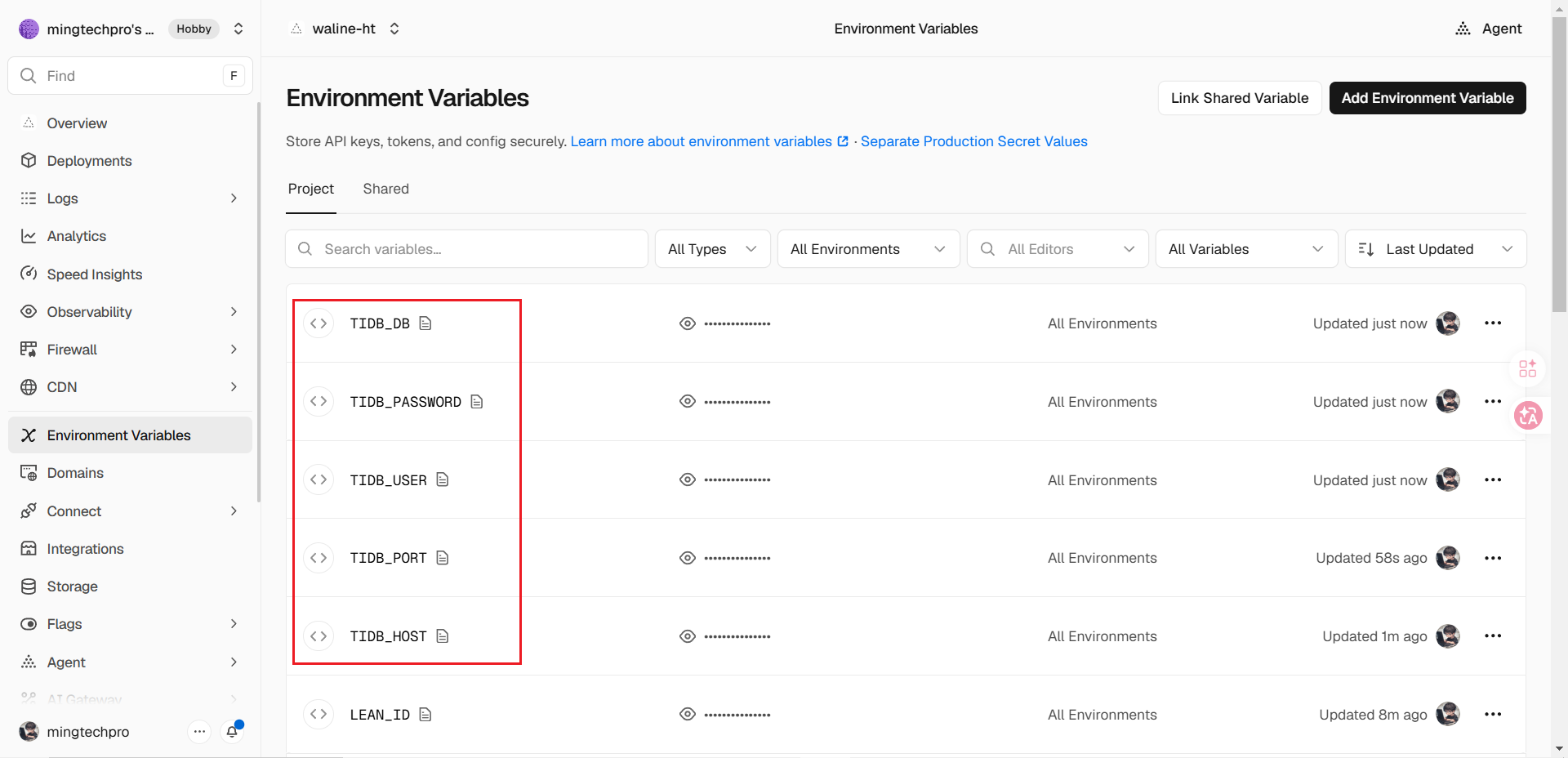1568x758 pixels.
Task: Open the Storage section
Action: (x=131, y=586)
